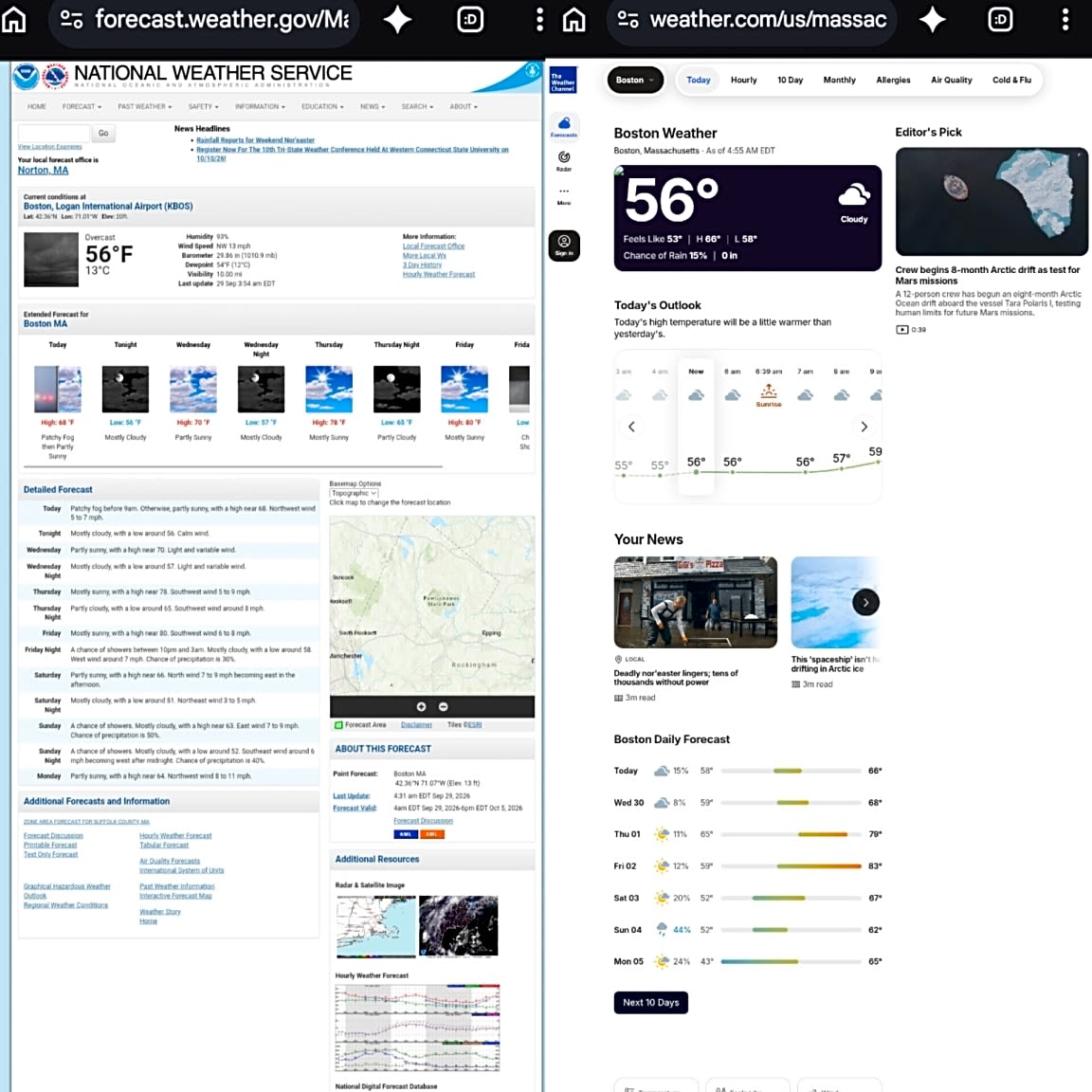
Task: Switch to Monthly tab
Action: [839, 80]
